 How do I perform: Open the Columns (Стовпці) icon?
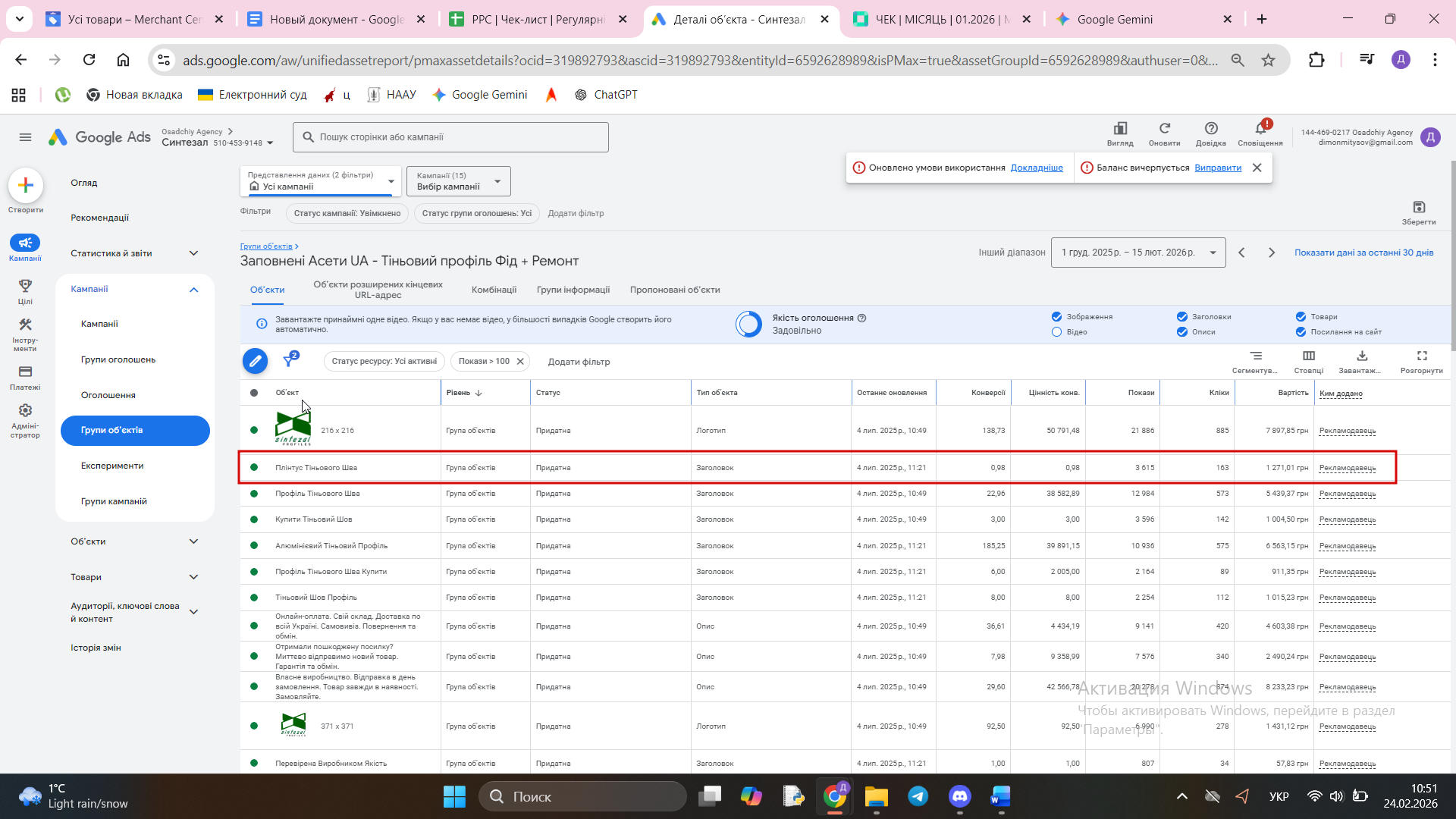pyautogui.click(x=1308, y=356)
